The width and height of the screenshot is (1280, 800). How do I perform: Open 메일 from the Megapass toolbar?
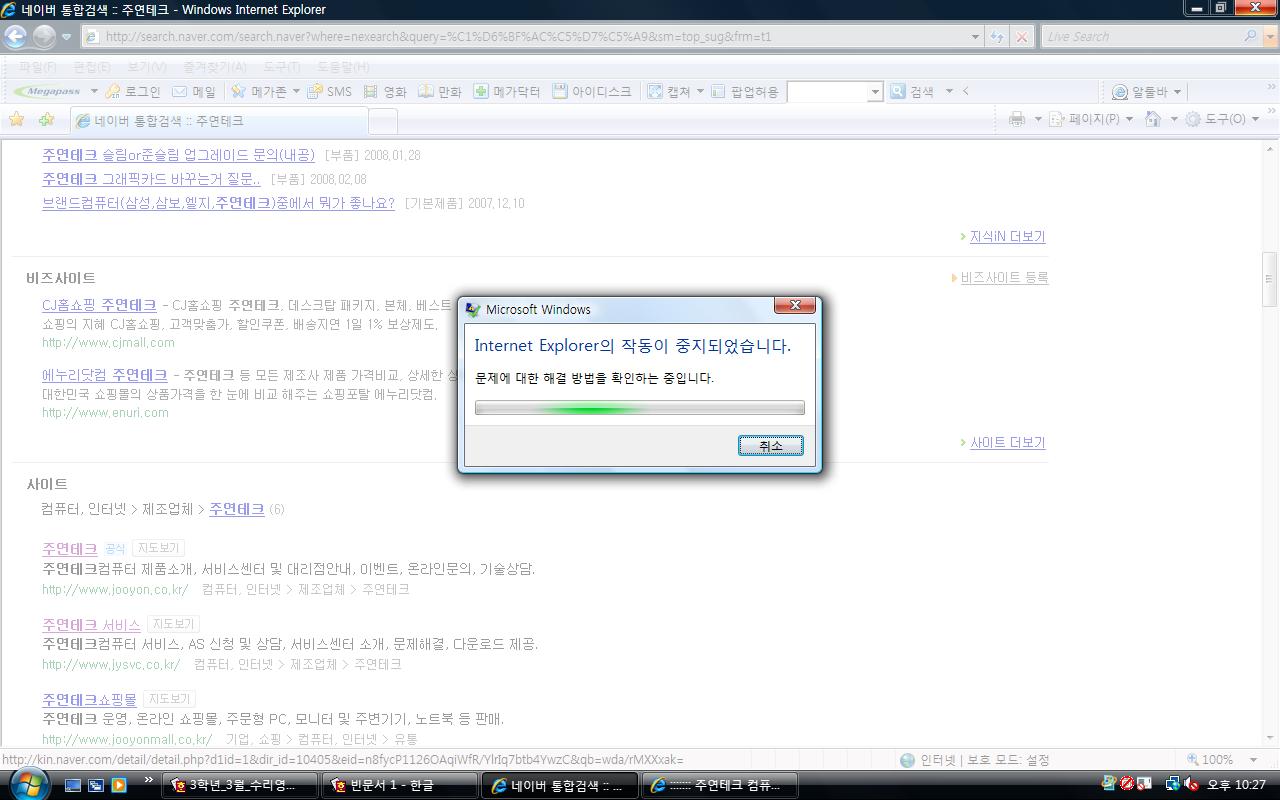194,91
